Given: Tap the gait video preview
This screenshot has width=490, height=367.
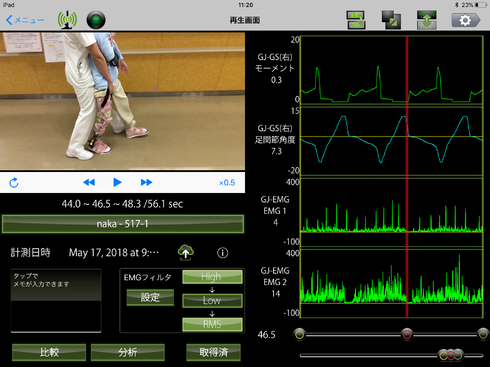Looking at the screenshot, I should point(122,101).
